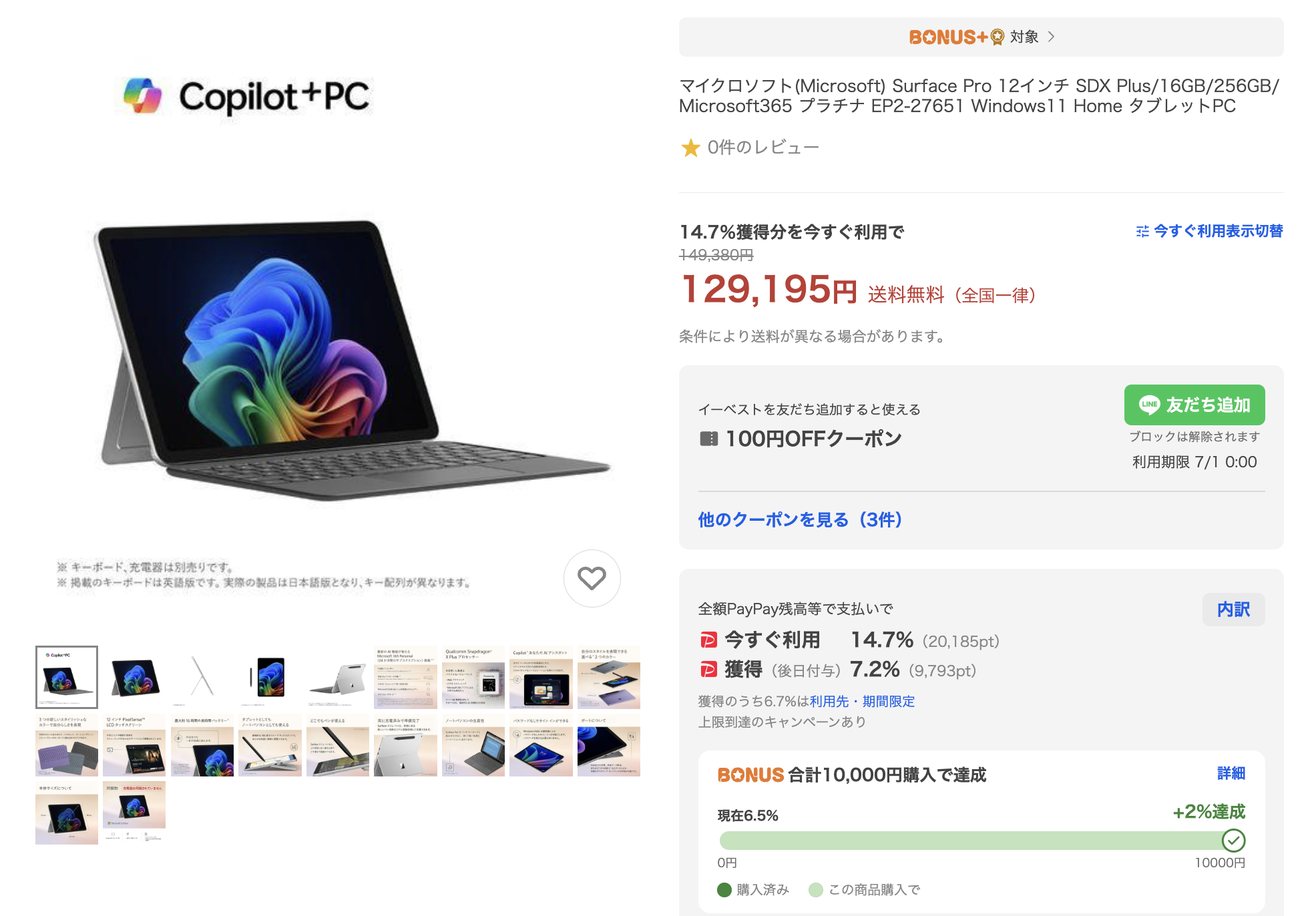The height and width of the screenshot is (916, 1316).
Task: Select the Qualcomm Snapdragon processor thumbnail
Action: click(473, 677)
